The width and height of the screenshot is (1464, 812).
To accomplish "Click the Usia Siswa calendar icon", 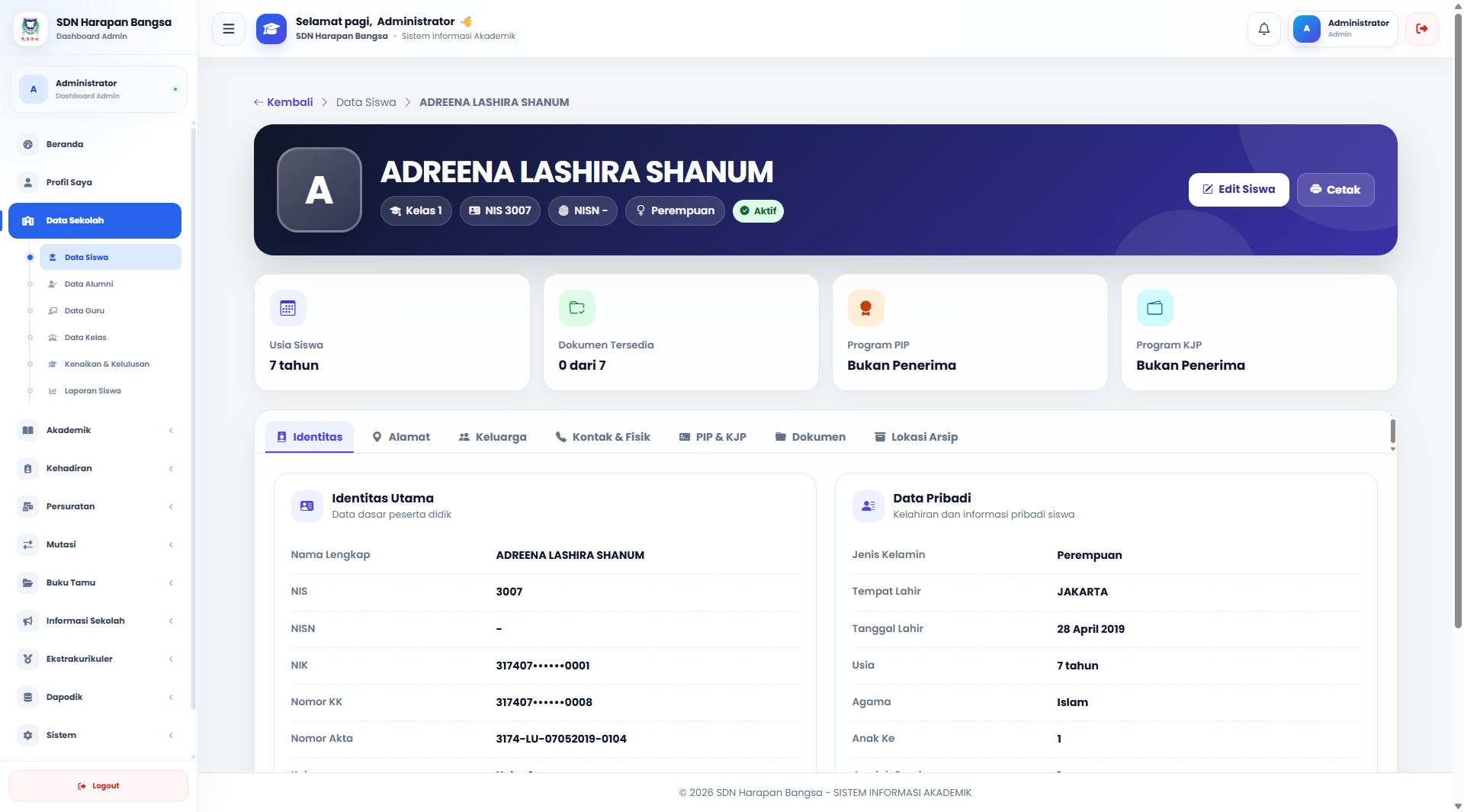I will click(287, 308).
